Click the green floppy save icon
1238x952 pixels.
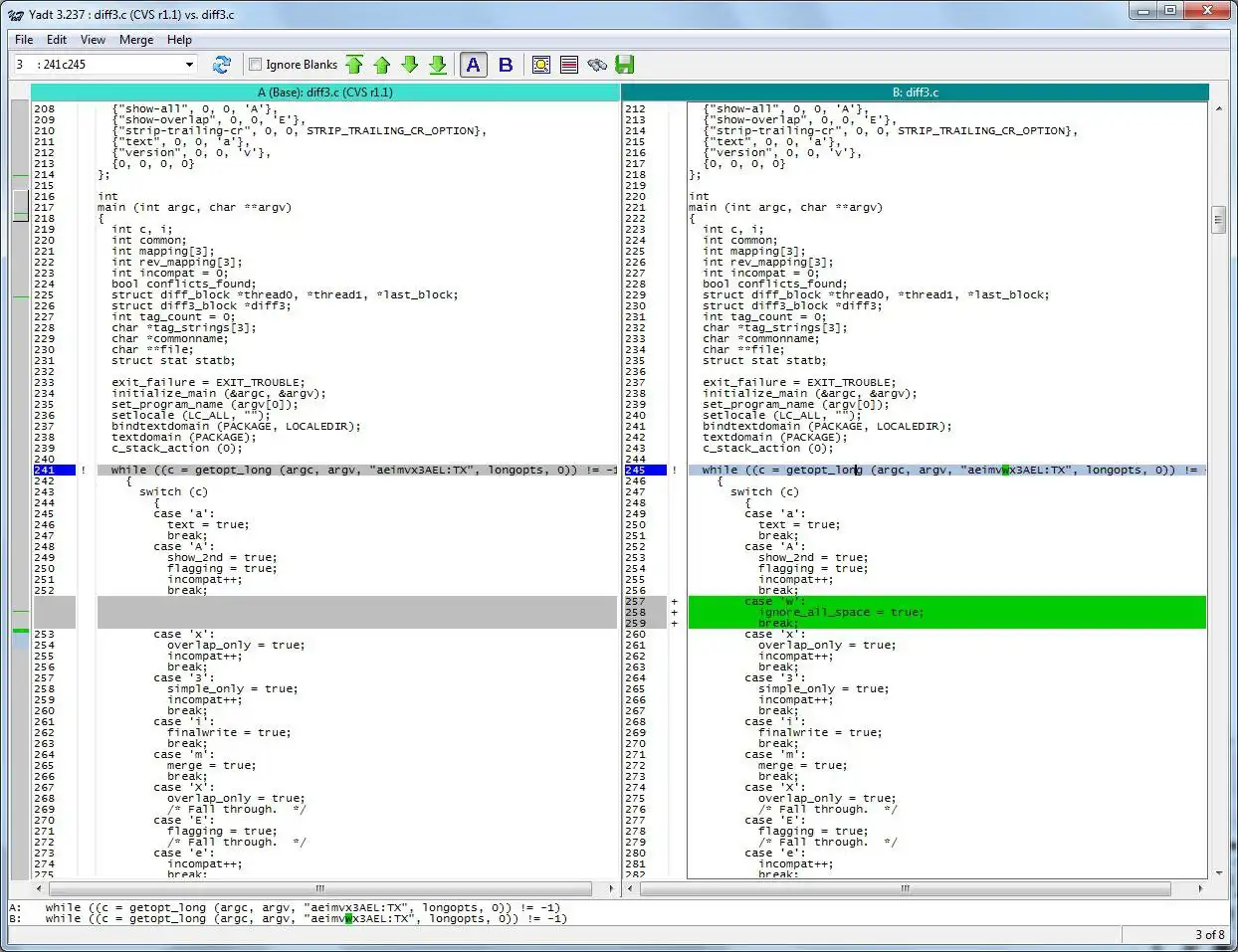625,65
